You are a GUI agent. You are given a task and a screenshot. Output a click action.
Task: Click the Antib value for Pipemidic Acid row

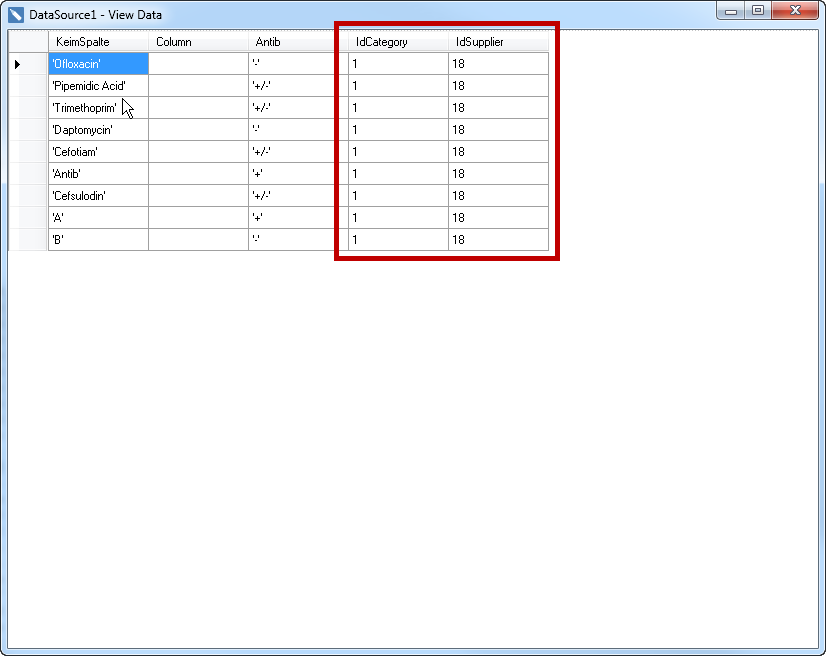299,86
